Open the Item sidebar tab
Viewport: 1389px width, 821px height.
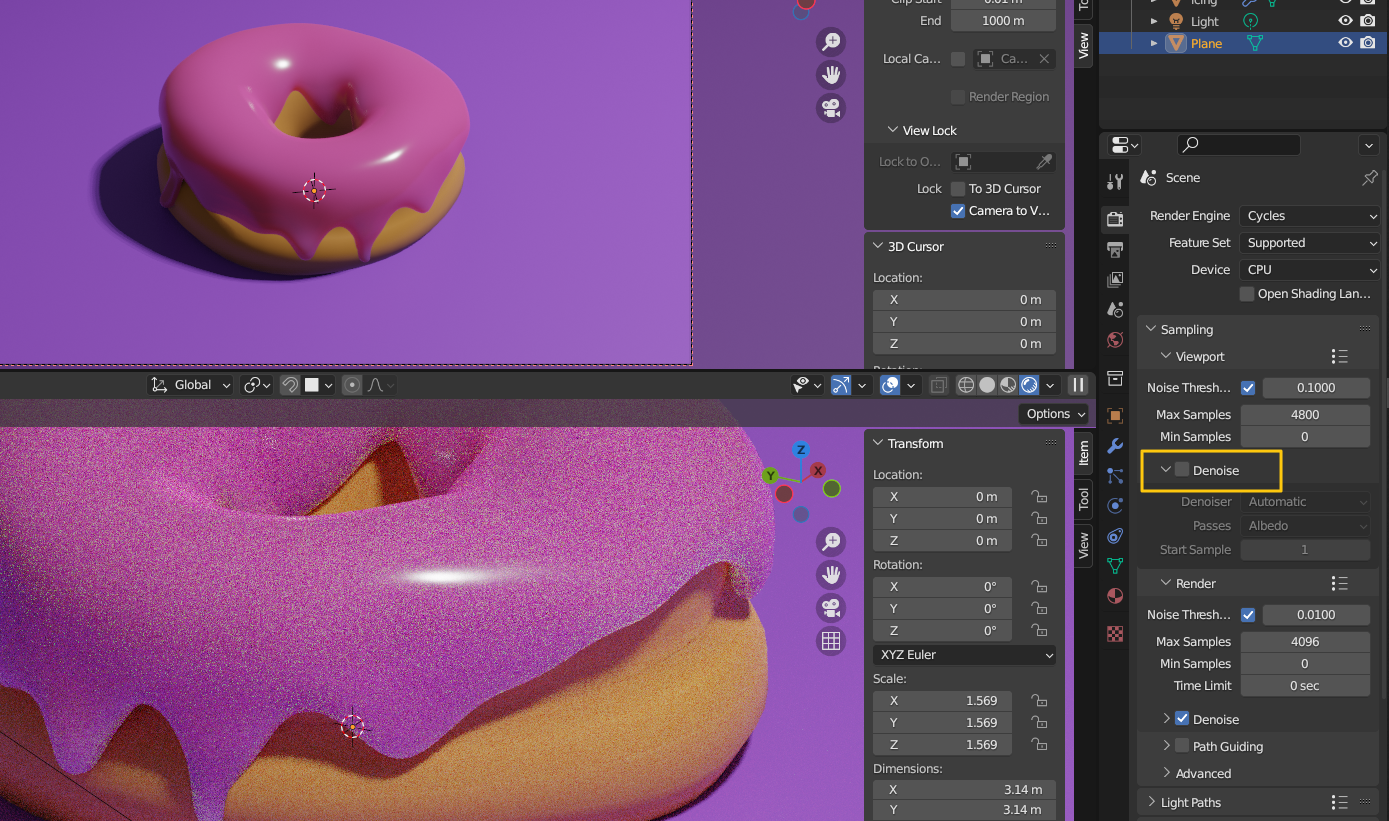[x=1083, y=454]
